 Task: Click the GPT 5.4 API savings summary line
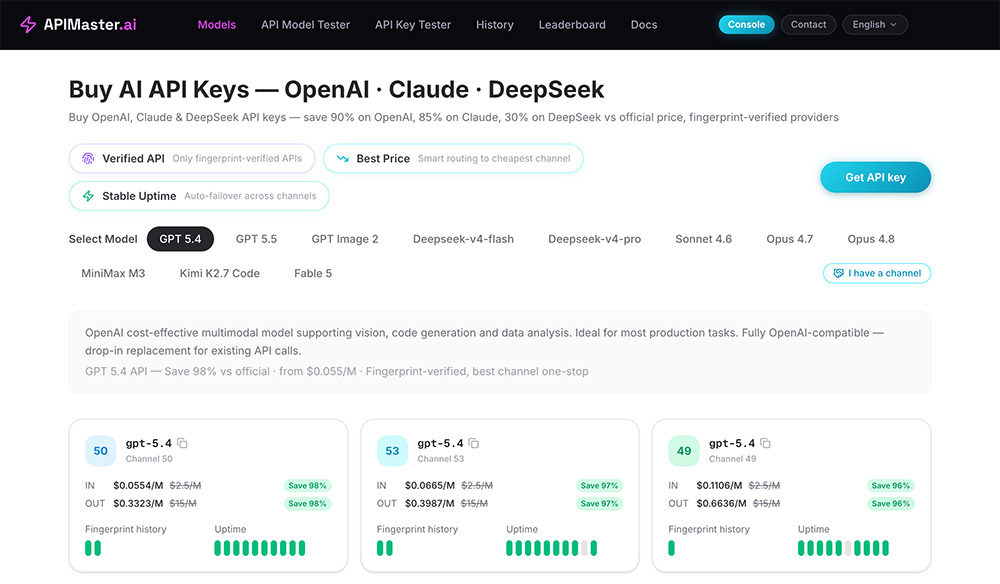click(337, 372)
